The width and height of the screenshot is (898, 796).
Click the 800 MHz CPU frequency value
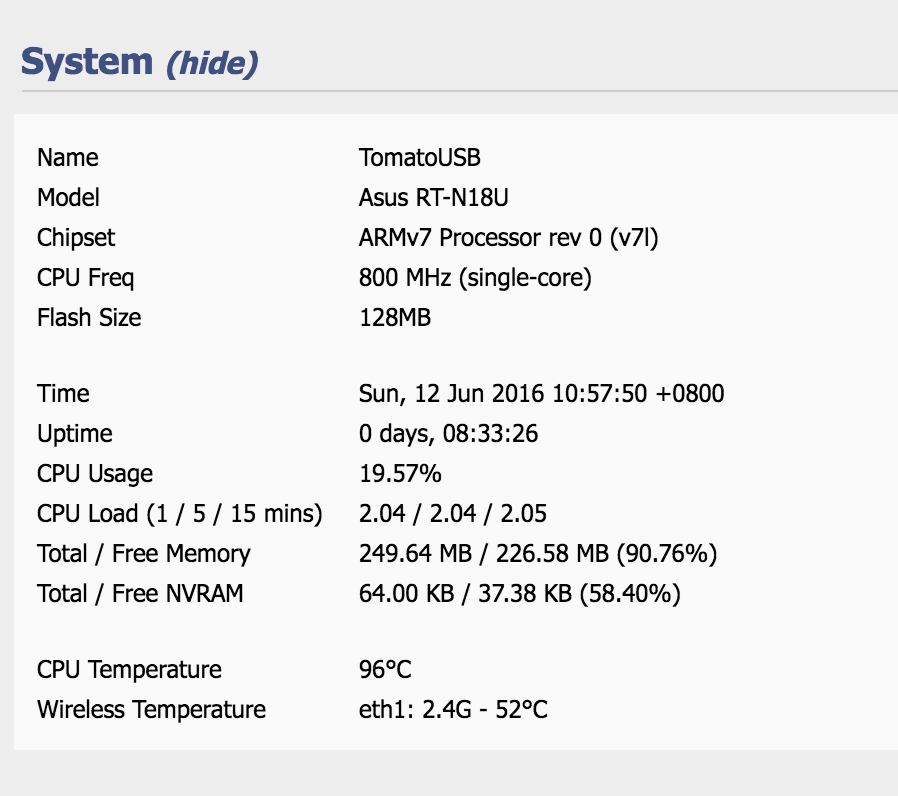tap(475, 278)
